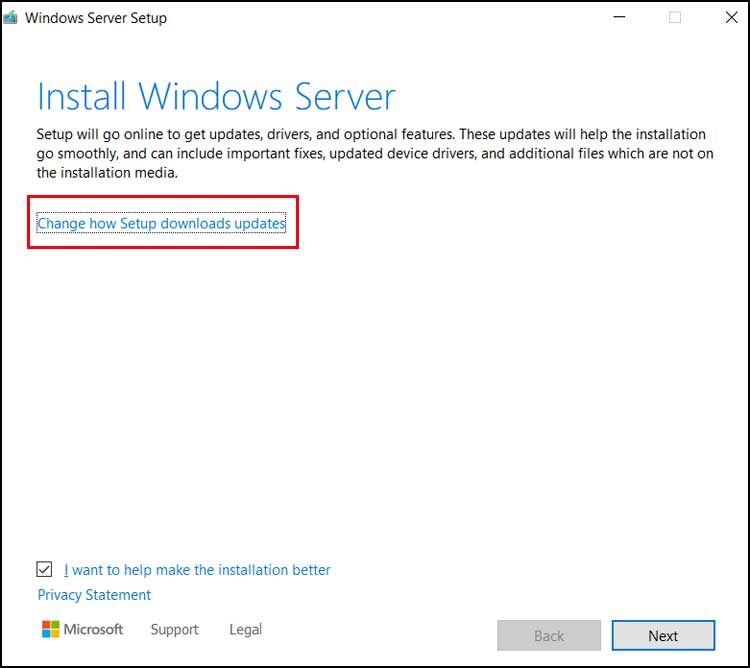Screen dimensions: 750x668
Task: Click the 'Windows Server Setup' title bar text
Action: click(96, 18)
